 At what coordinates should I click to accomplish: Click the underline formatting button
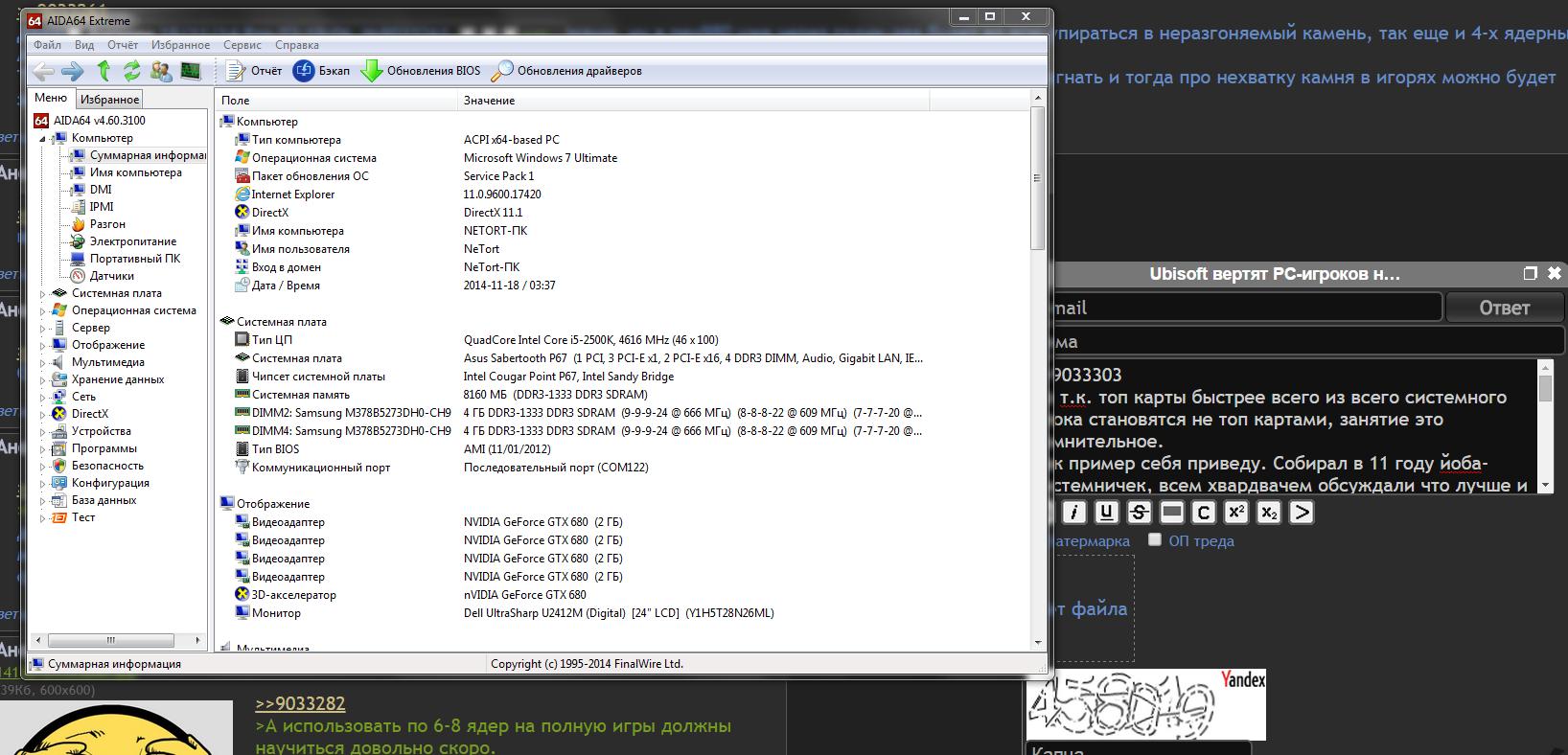point(1107,513)
